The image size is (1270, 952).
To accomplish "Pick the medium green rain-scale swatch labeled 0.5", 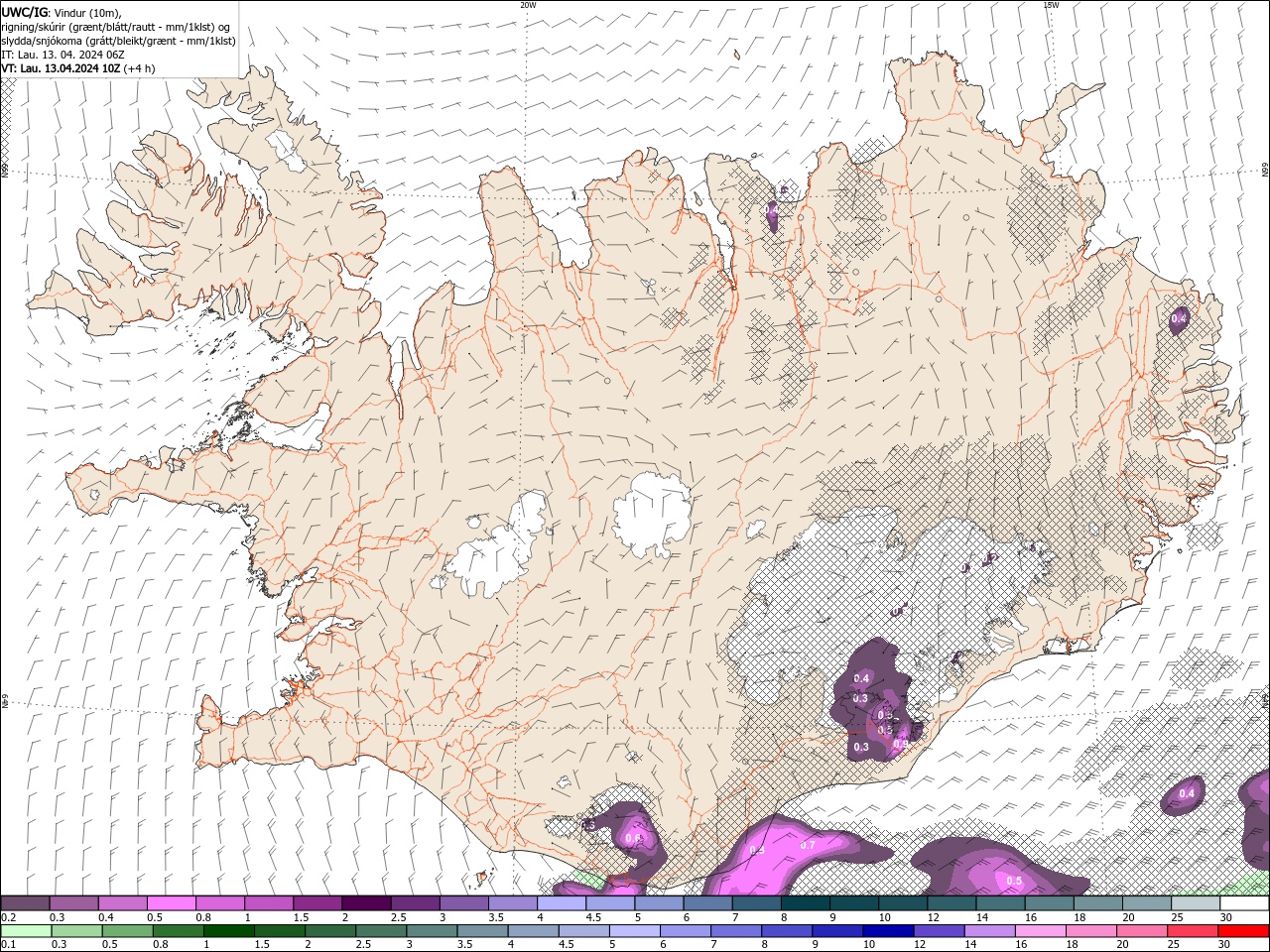I will pos(127,931).
